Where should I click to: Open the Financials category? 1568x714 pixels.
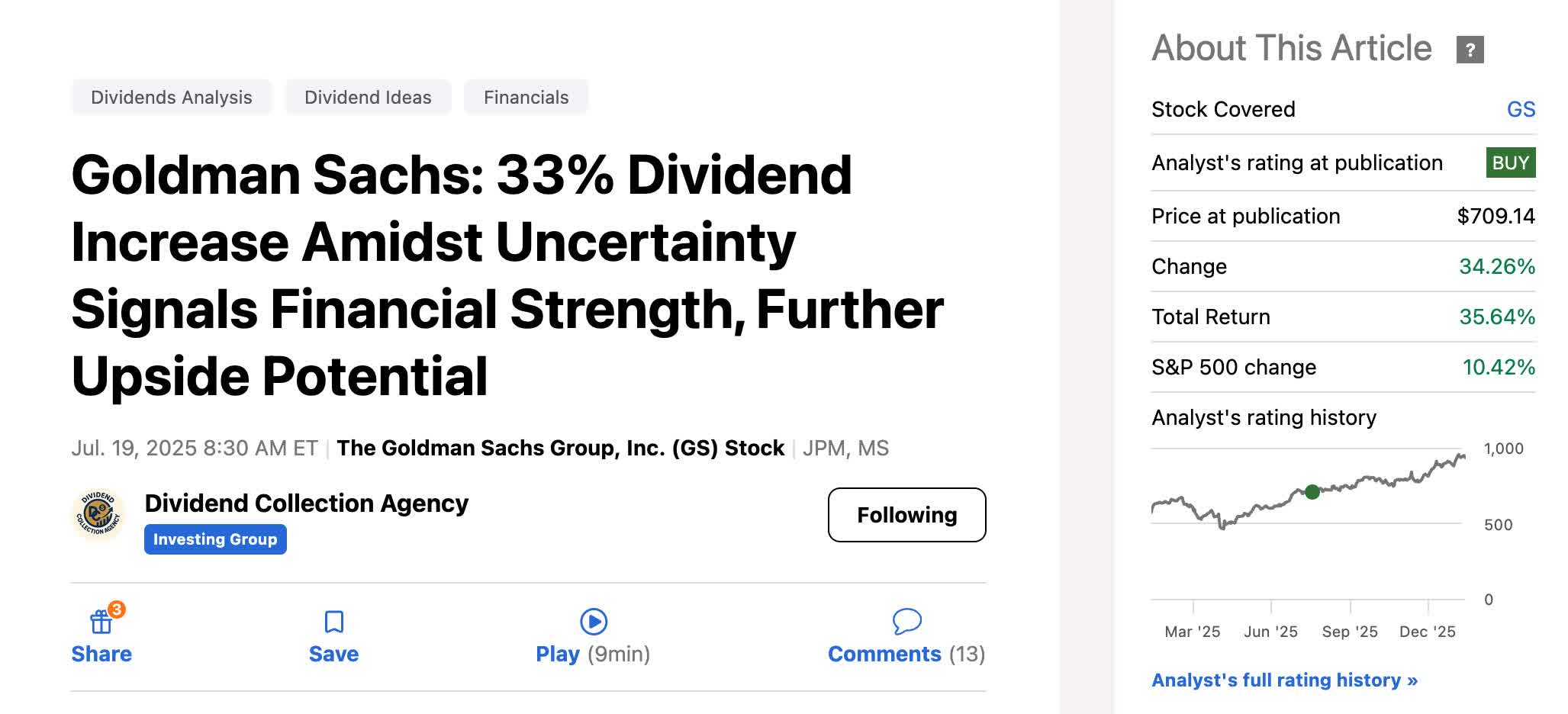pos(525,97)
